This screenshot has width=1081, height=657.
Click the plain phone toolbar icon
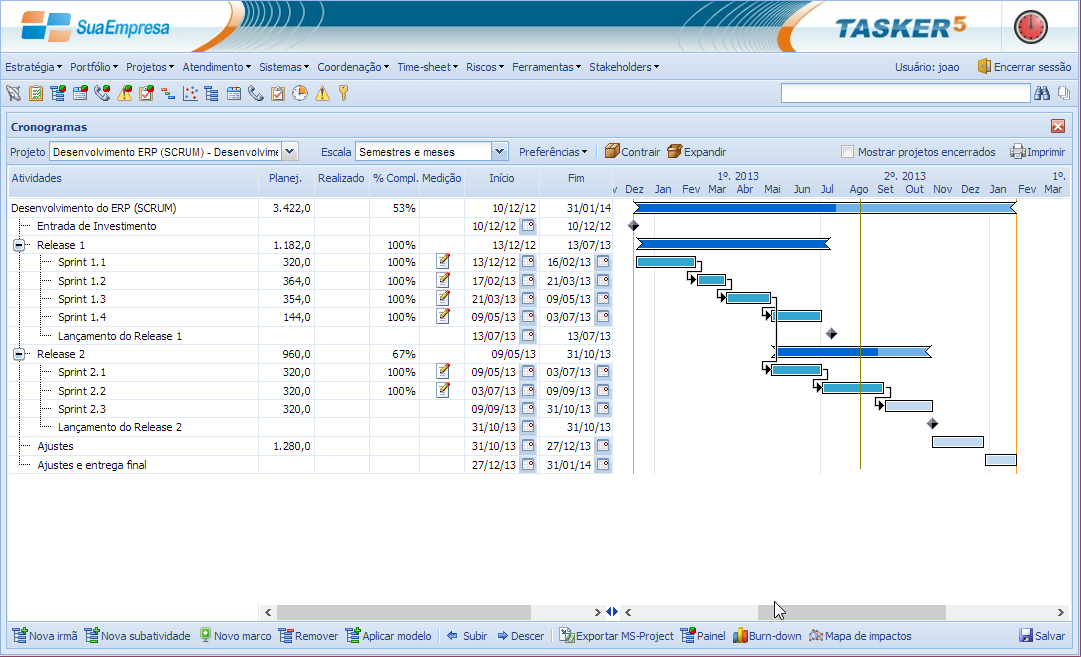pyautogui.click(x=256, y=93)
